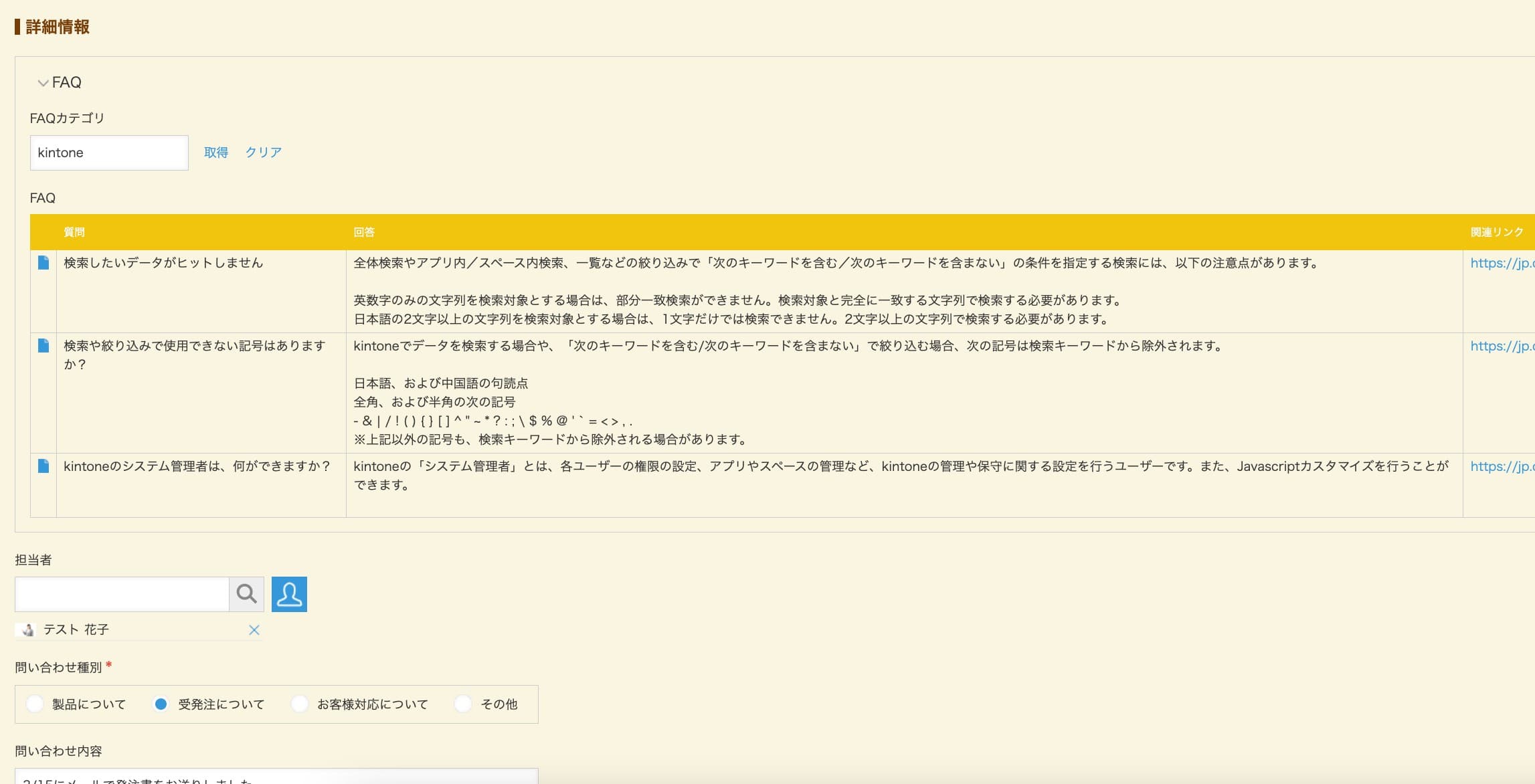Image resolution: width=1535 pixels, height=784 pixels.
Task: Select the 受発注について radio button
Action: click(161, 704)
